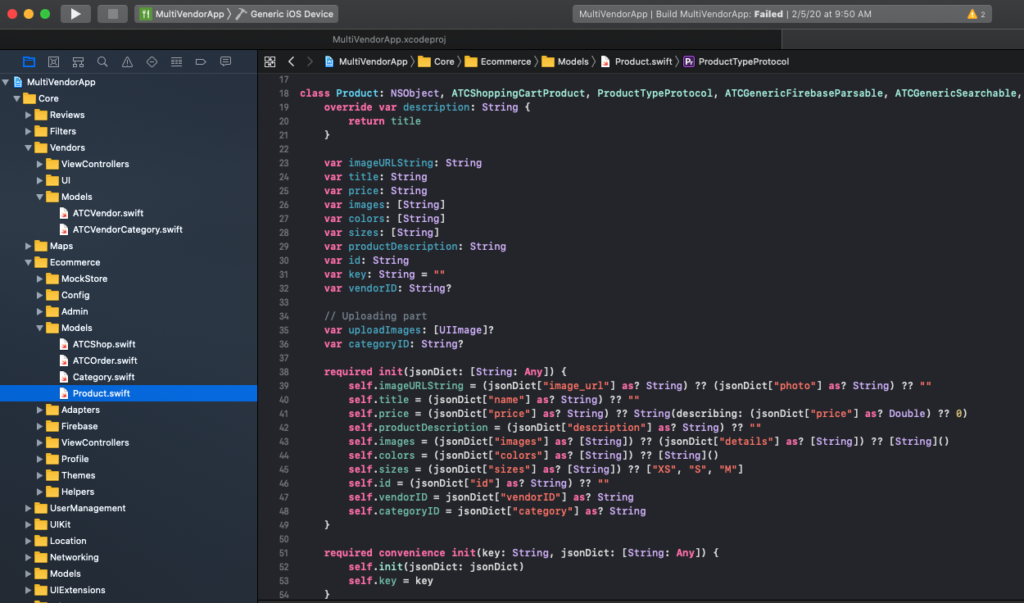Open the Source Control navigator icon
Viewport: 1024px width, 603px height.
[x=54, y=61]
